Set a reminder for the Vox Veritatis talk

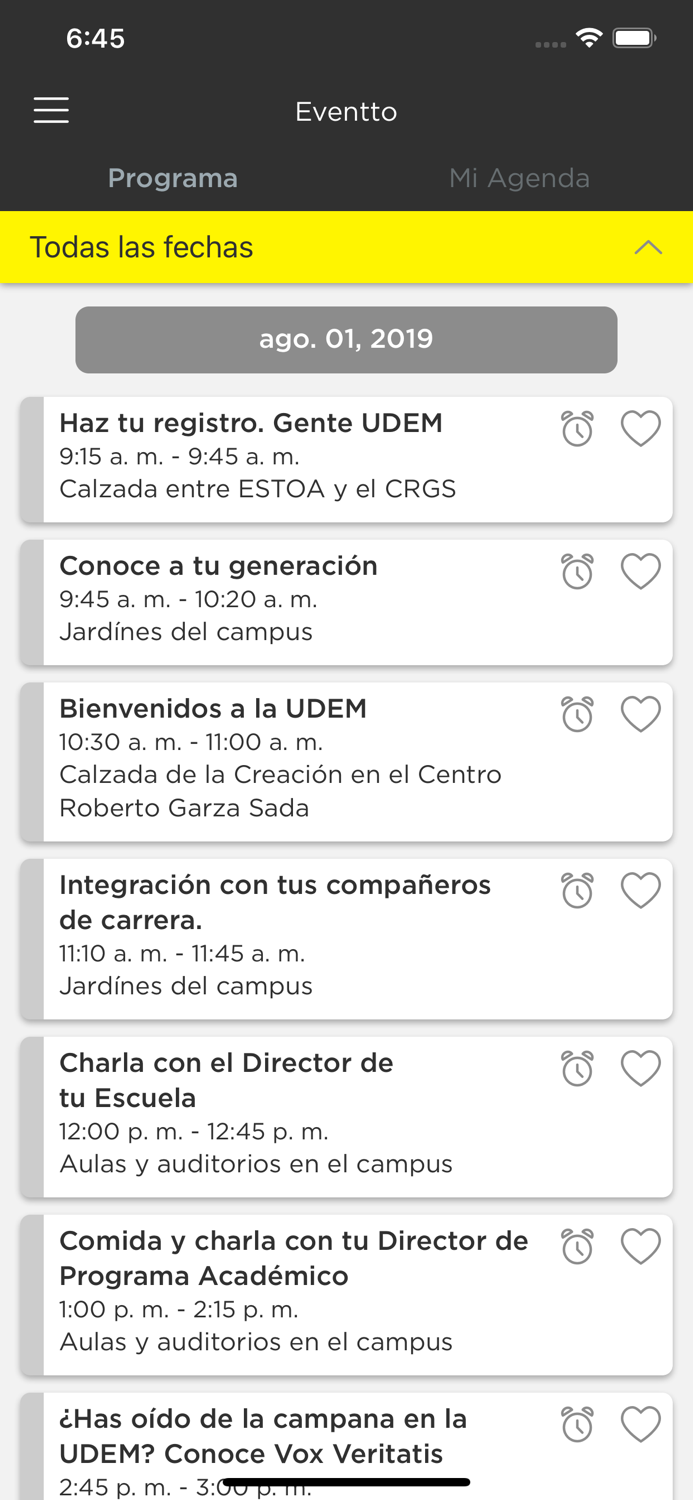click(x=577, y=1424)
